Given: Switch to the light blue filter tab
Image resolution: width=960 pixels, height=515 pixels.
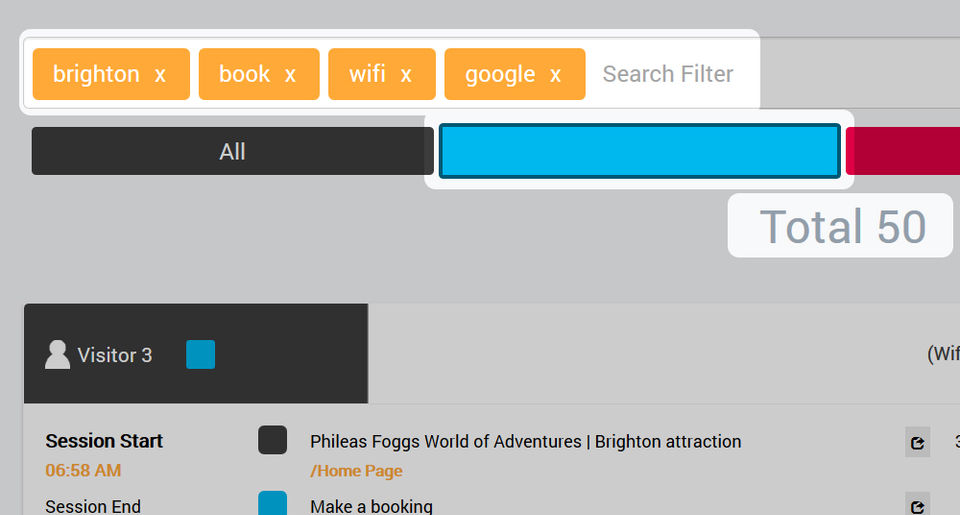Looking at the screenshot, I should pyautogui.click(x=639, y=151).
